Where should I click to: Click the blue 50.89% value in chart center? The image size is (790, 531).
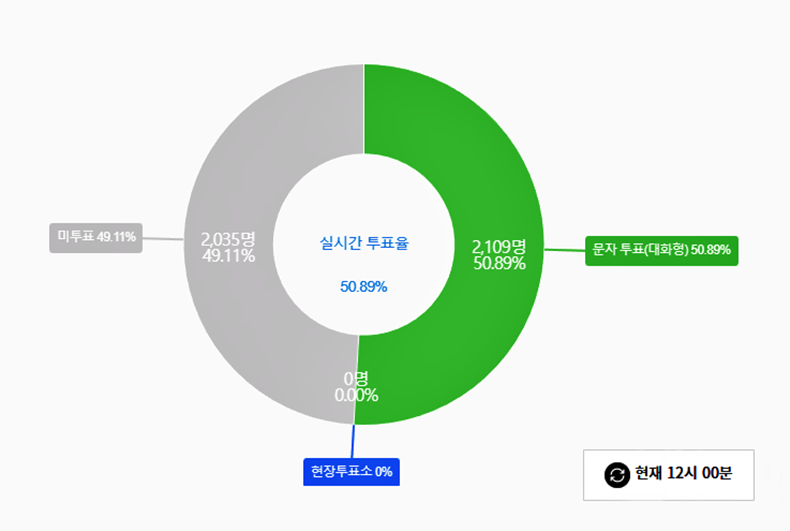pyautogui.click(x=364, y=287)
